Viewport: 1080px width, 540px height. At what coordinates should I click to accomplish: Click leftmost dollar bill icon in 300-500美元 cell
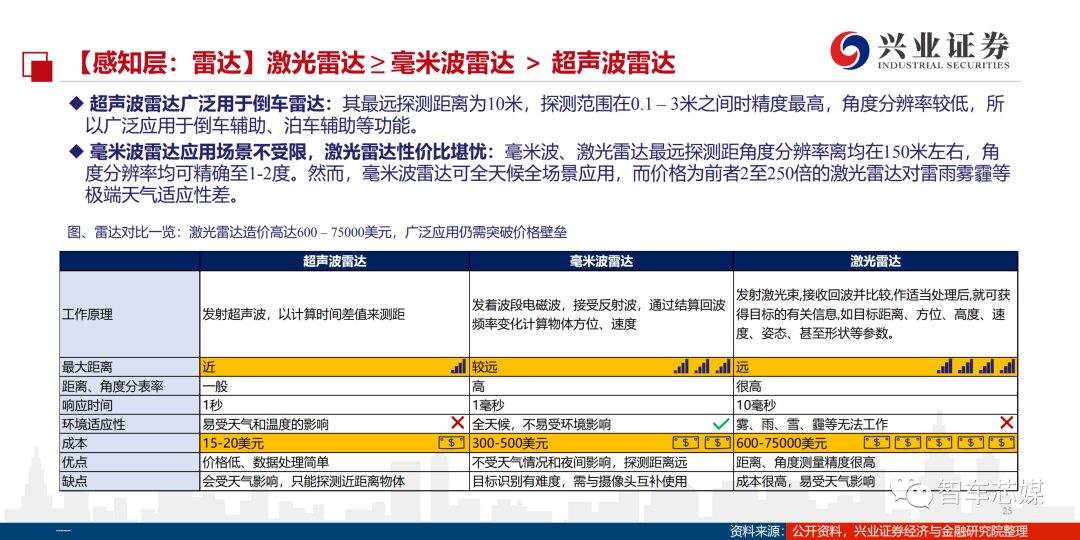pos(685,442)
